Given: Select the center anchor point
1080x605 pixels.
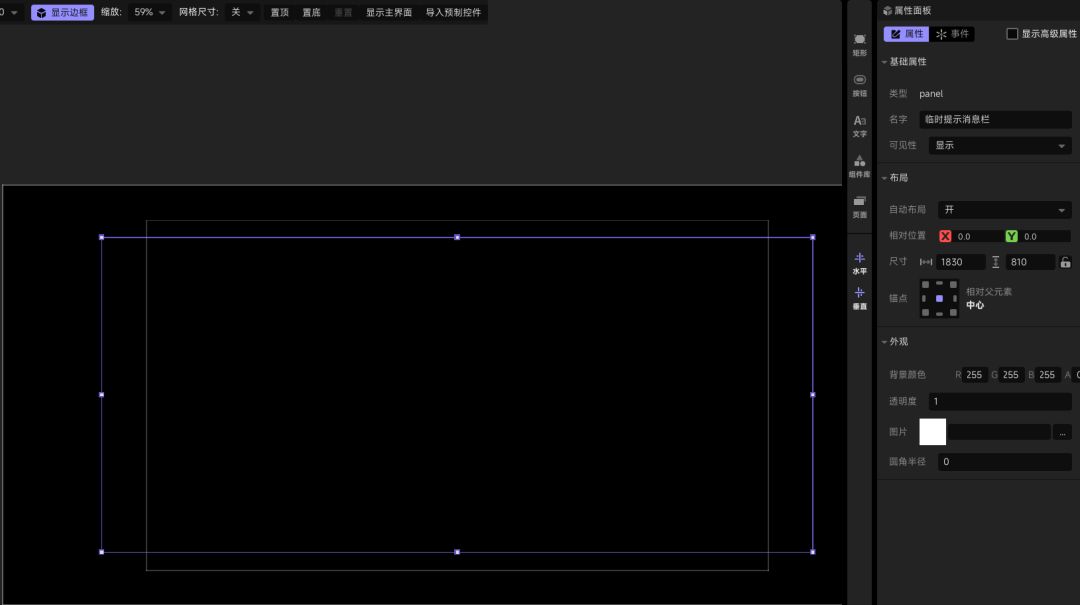Looking at the screenshot, I should (939, 298).
